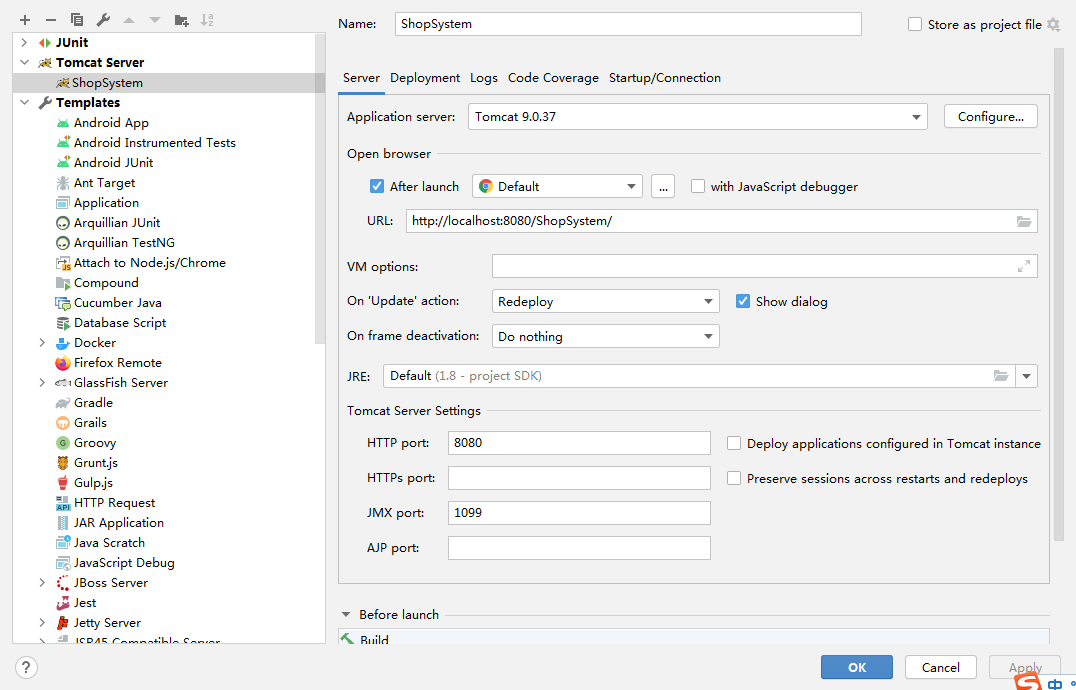The height and width of the screenshot is (690, 1076).
Task: Enable Preserve sessions across restarts and redeploys
Action: (734, 479)
